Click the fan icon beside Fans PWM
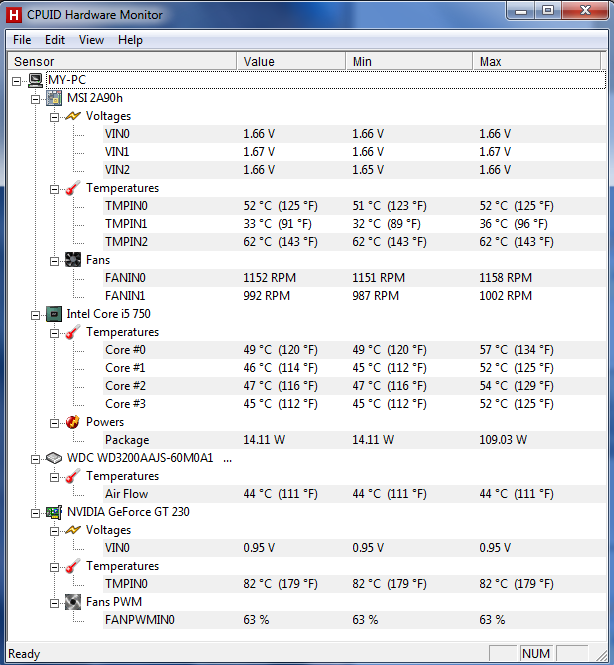This screenshot has height=665, width=614. pyautogui.click(x=73, y=602)
